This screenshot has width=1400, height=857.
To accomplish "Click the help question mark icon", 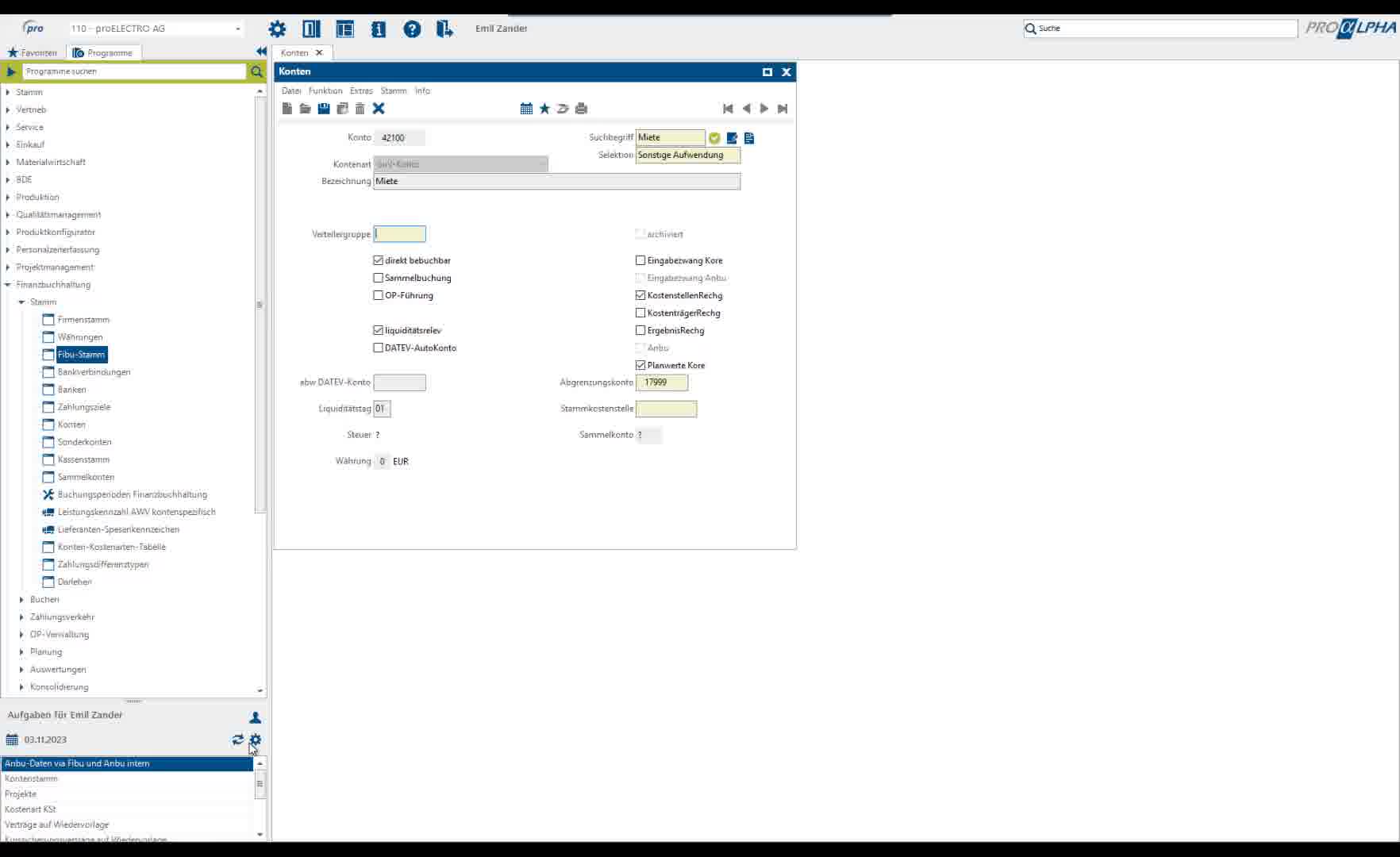I will pyautogui.click(x=412, y=29).
